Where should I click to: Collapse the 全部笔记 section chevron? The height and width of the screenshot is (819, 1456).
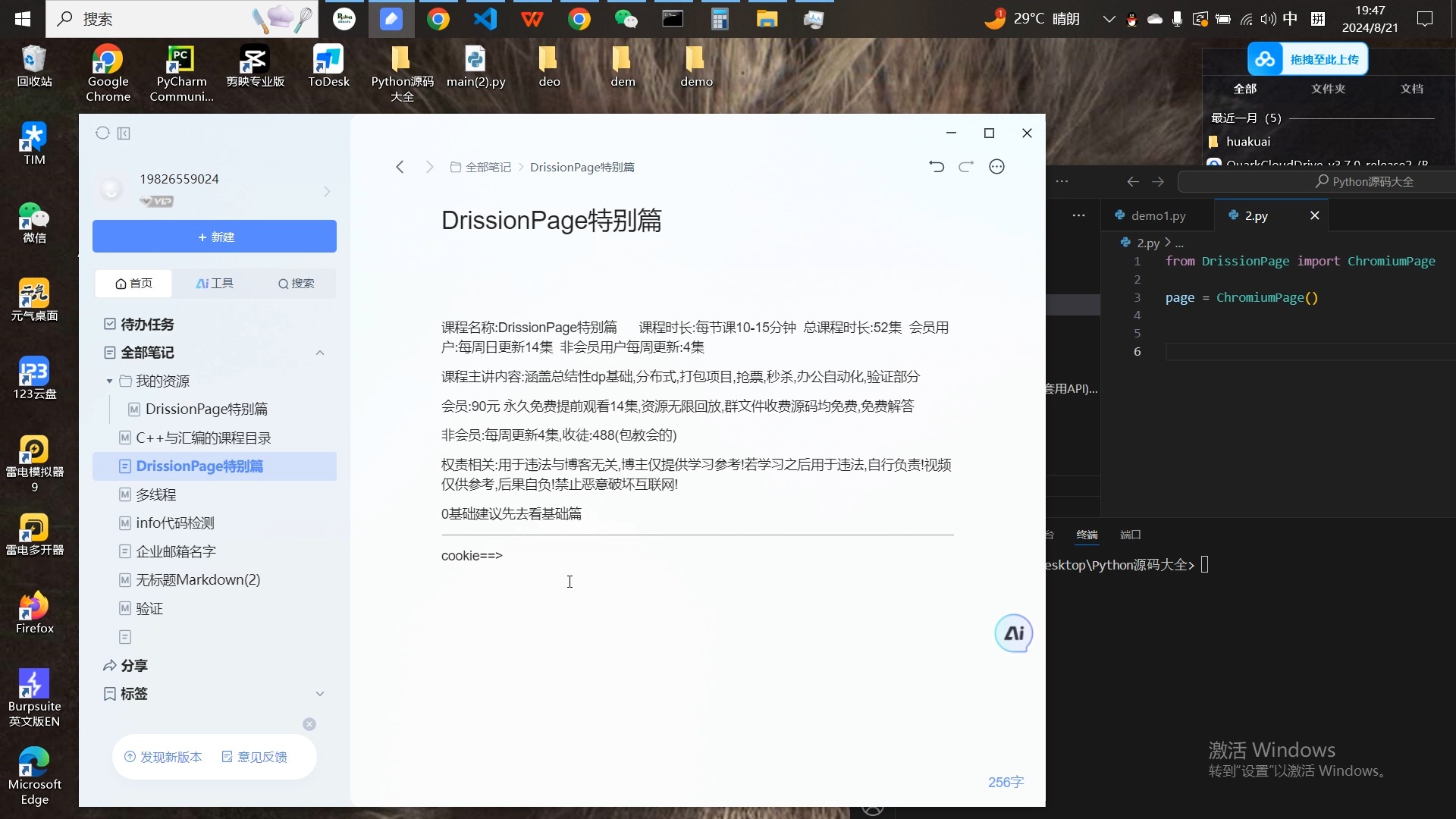(x=320, y=353)
